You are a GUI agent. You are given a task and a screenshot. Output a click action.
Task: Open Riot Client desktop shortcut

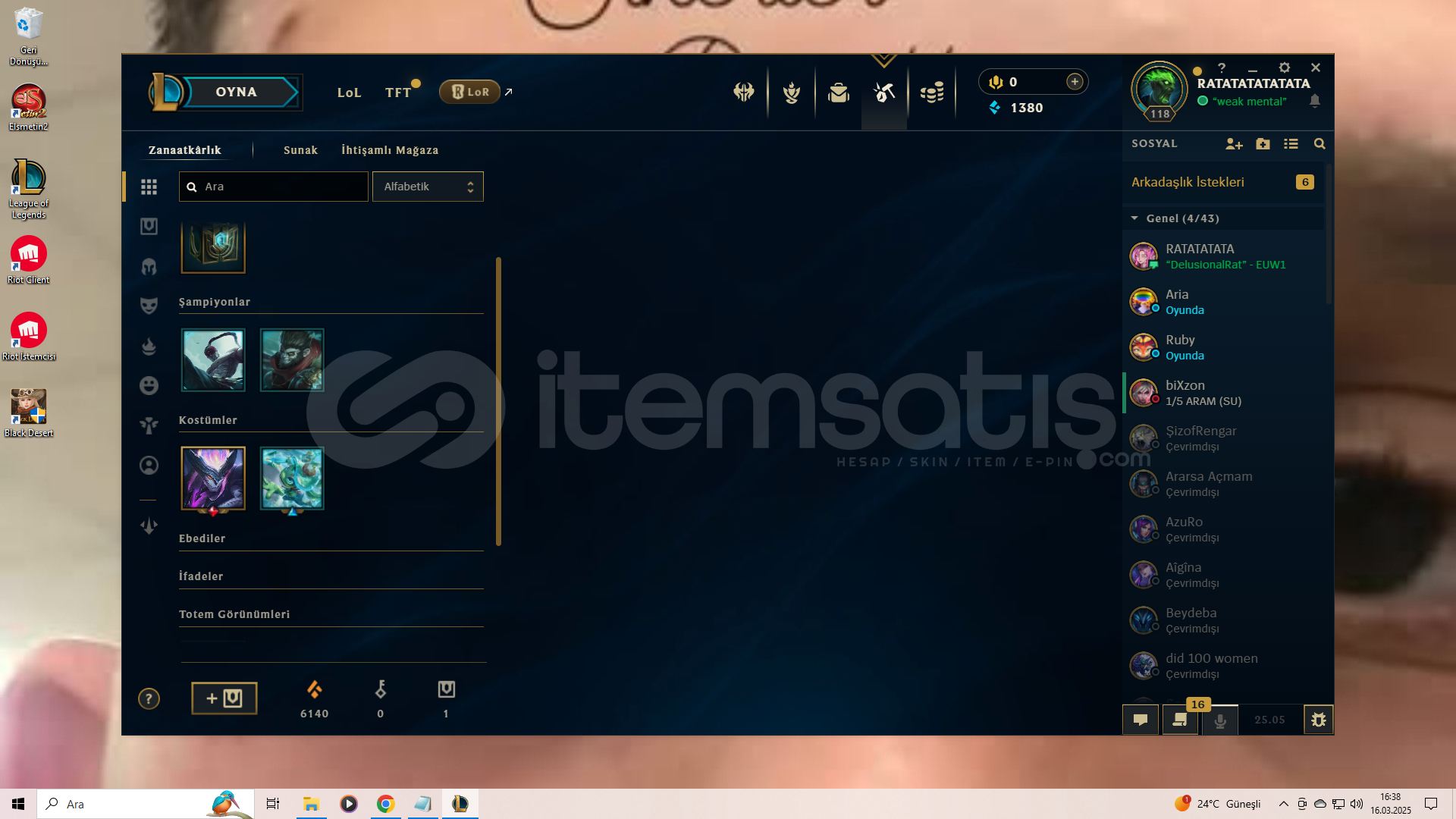click(x=28, y=260)
